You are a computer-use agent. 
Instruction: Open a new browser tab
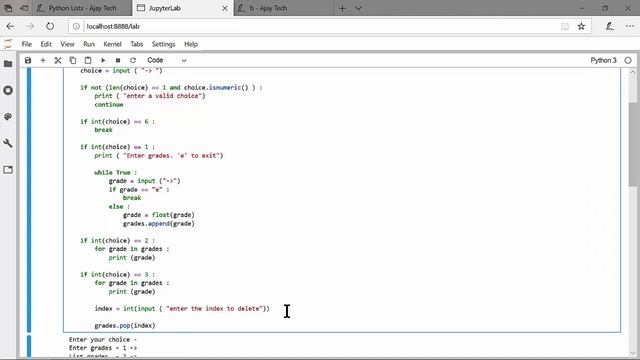pyautogui.click(x=342, y=8)
